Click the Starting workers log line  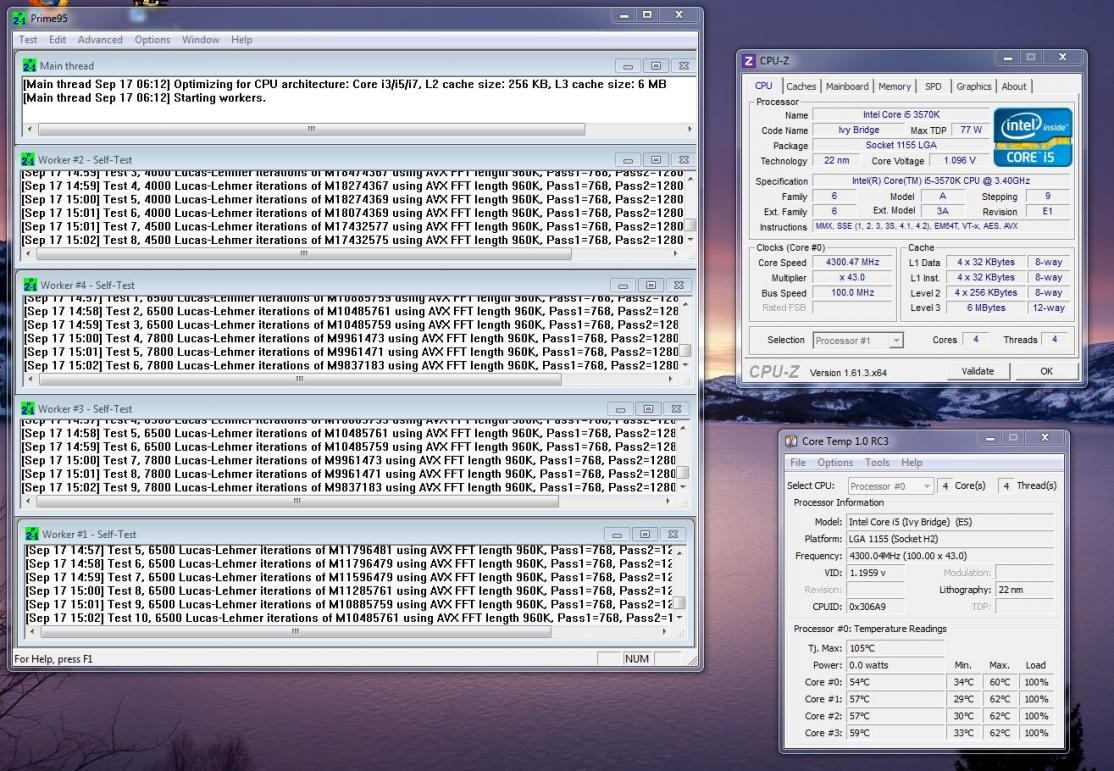click(144, 97)
